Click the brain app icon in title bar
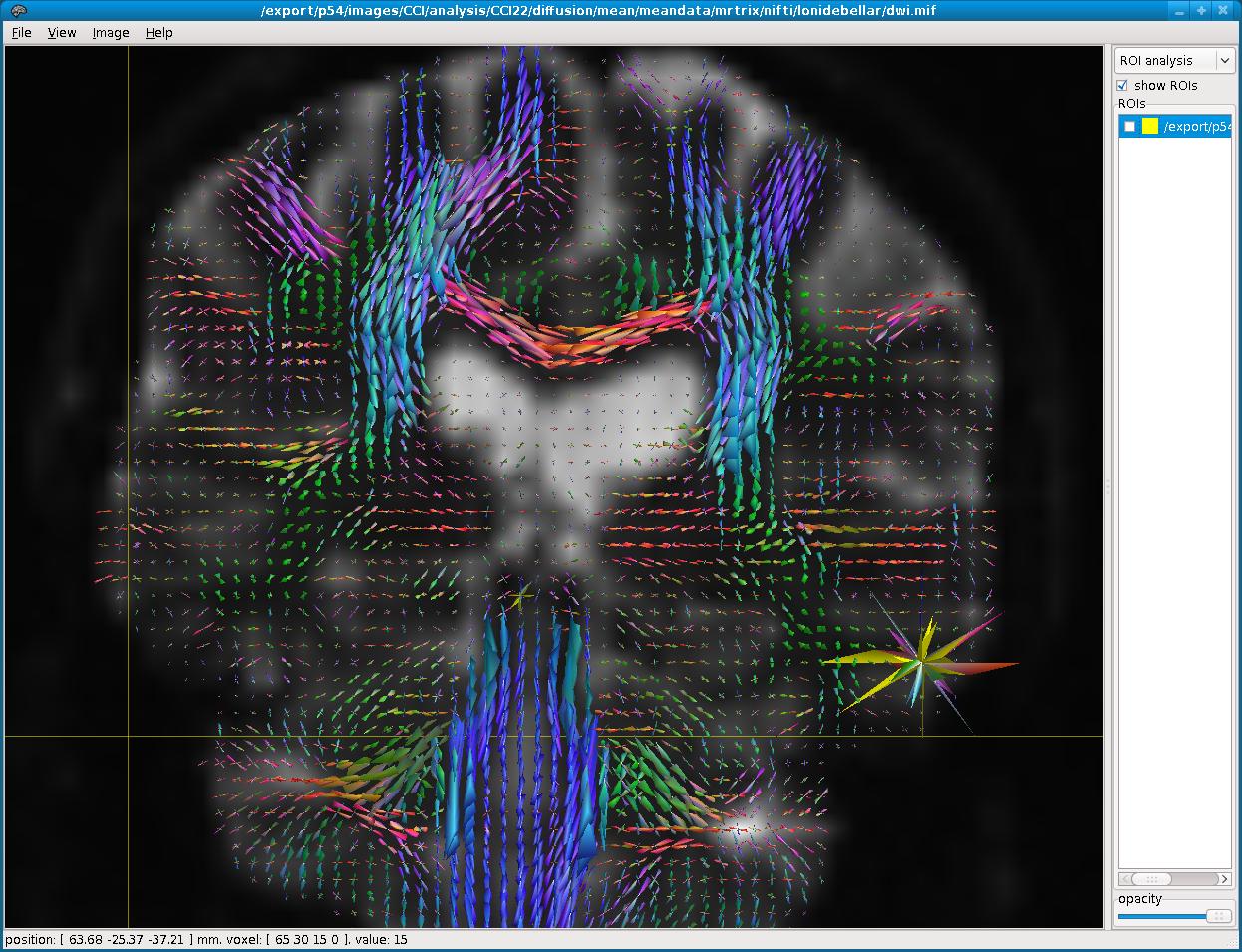The image size is (1242, 952). point(18,10)
